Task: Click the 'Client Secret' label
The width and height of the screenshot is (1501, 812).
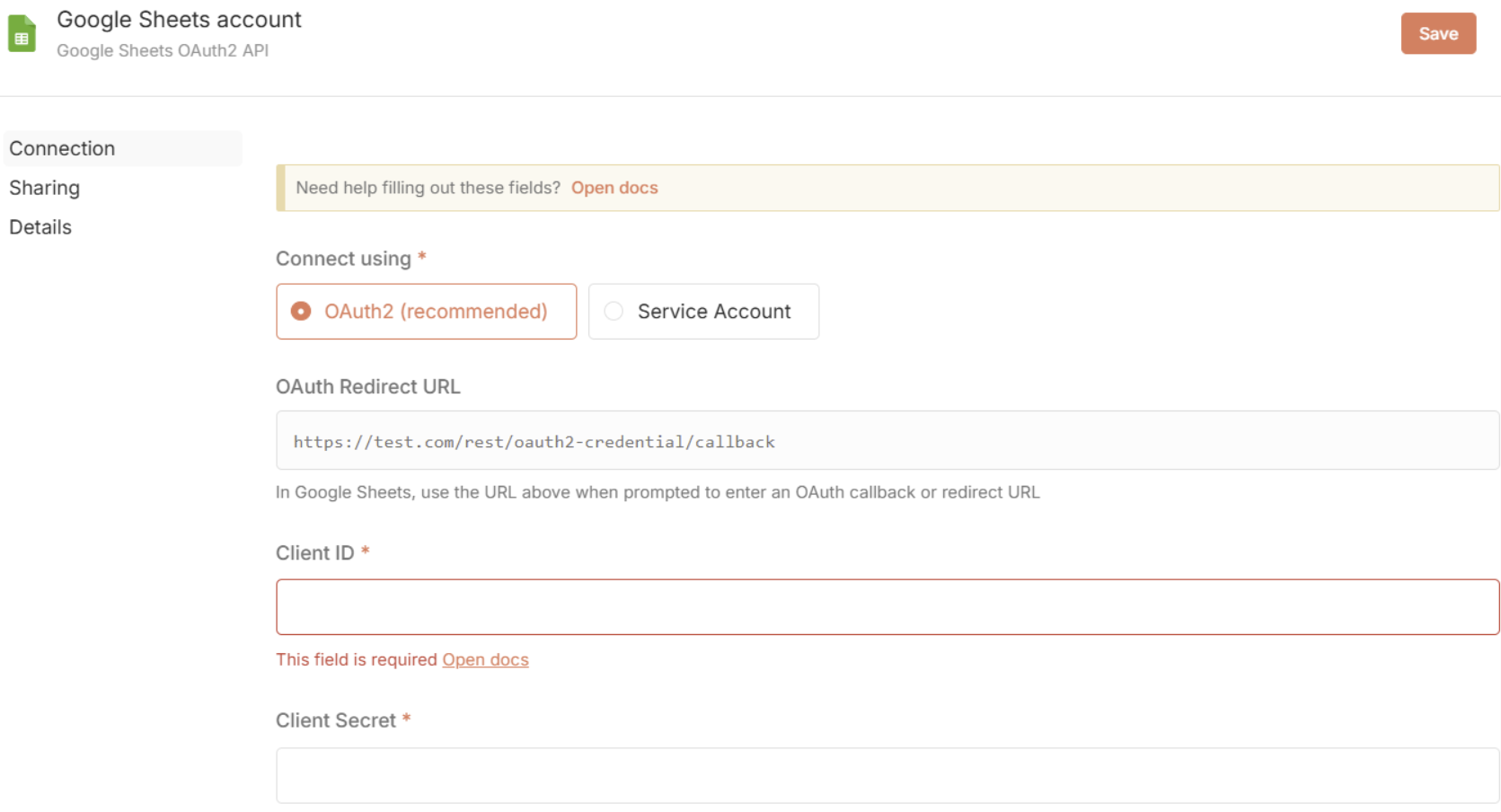Action: tap(336, 720)
